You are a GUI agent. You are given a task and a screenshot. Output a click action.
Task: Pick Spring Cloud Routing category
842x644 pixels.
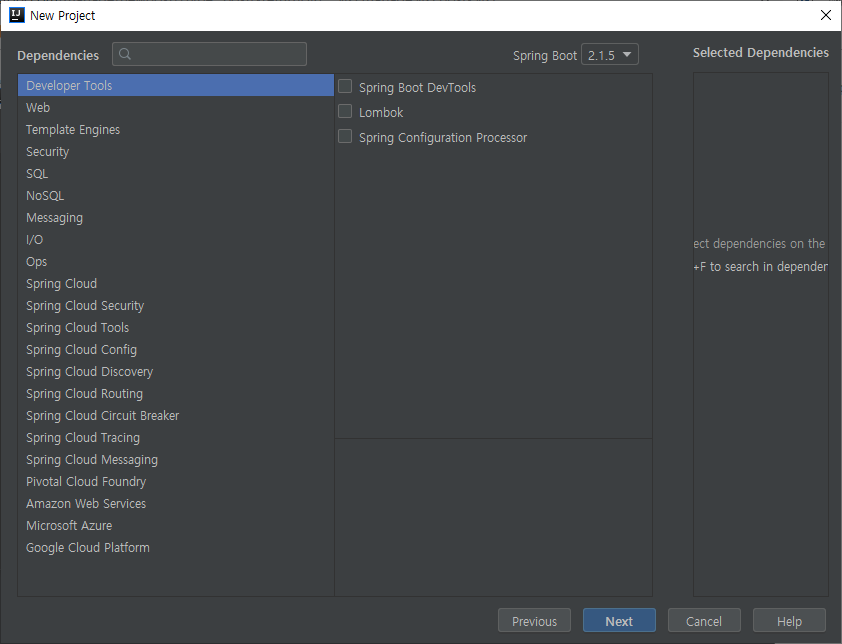[x=176, y=394]
